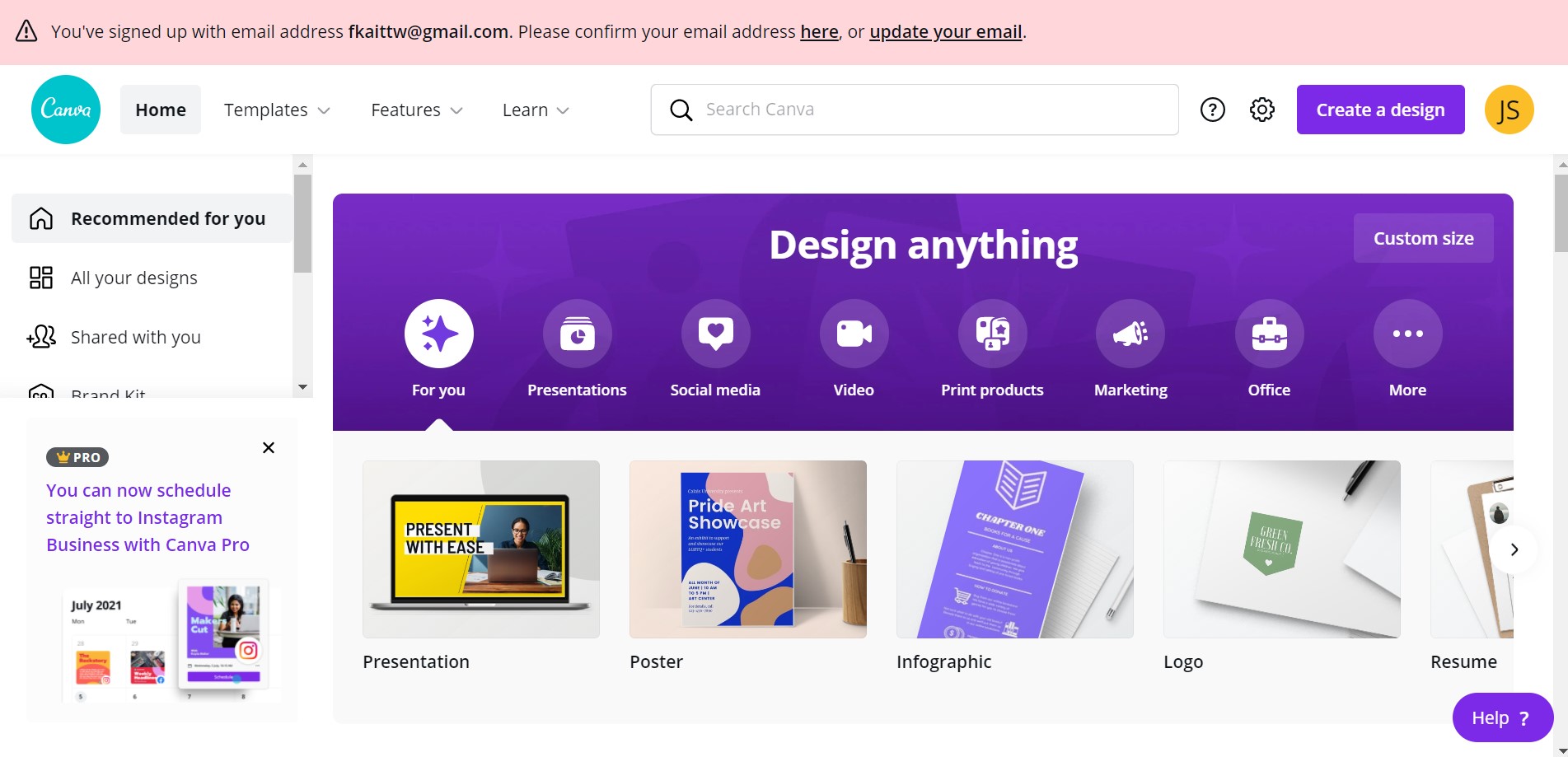
Task: Close the Pro Instagram promo card
Action: (x=269, y=448)
